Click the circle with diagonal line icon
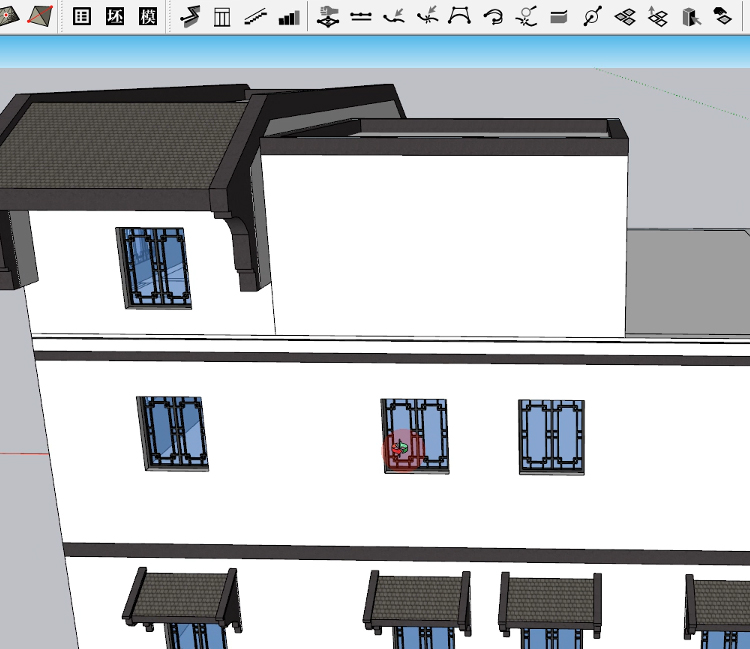 point(592,17)
